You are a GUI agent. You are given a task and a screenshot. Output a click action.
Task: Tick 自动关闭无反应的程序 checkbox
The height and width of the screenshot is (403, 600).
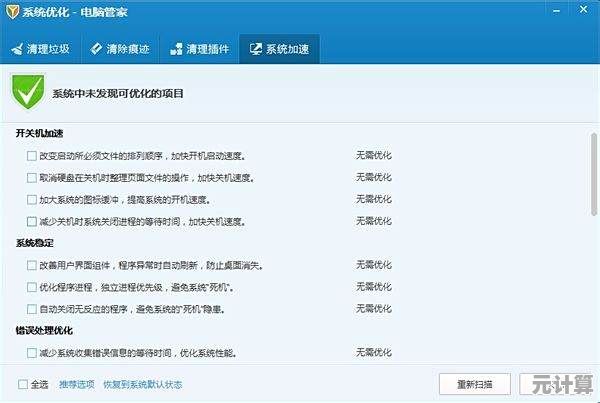pyautogui.click(x=31, y=309)
